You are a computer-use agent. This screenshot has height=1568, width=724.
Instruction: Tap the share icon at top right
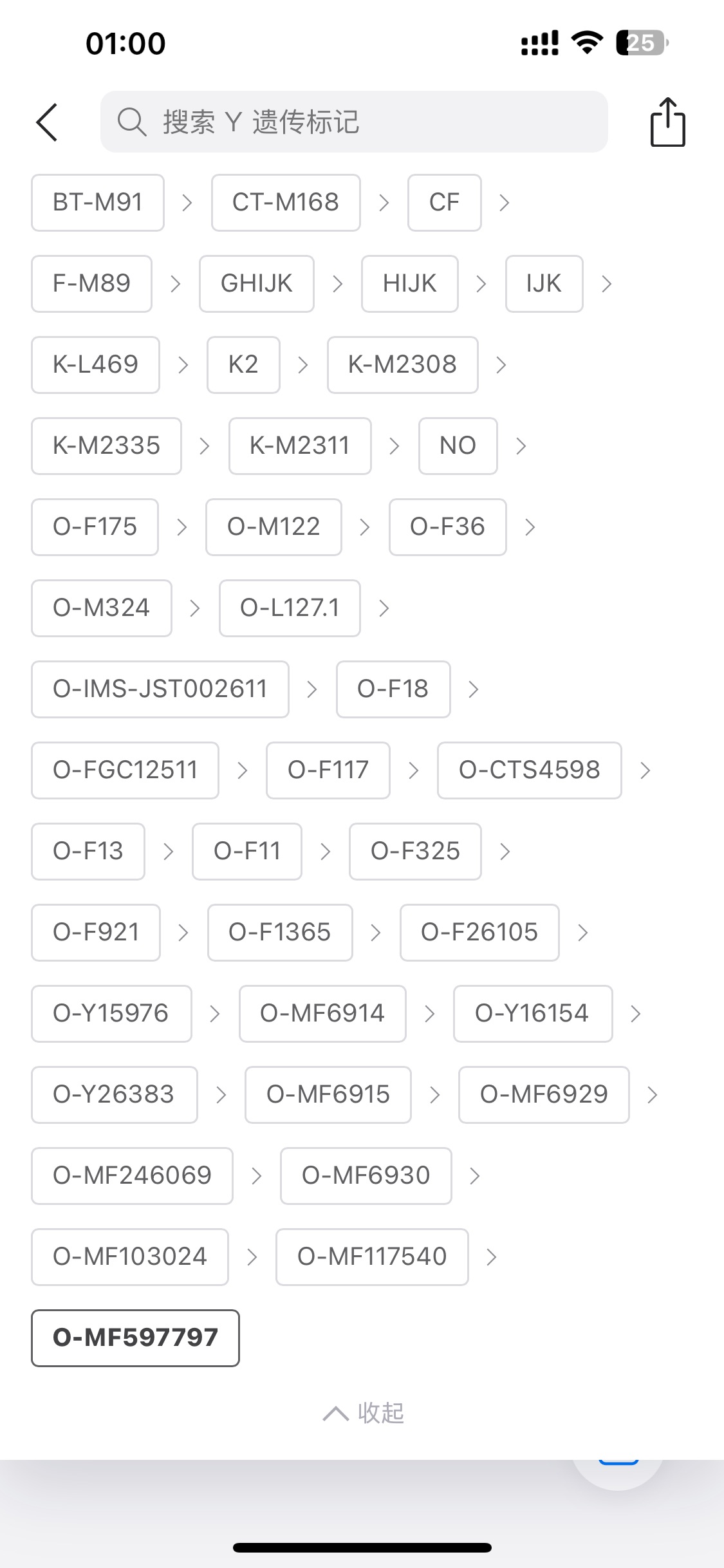tap(667, 122)
